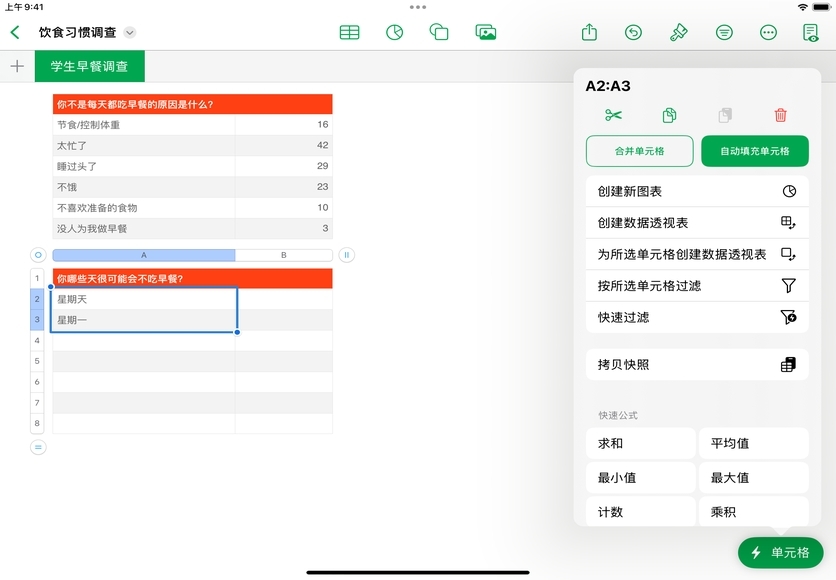
Task: Open the more options ellipsis menu
Action: pyautogui.click(x=768, y=32)
